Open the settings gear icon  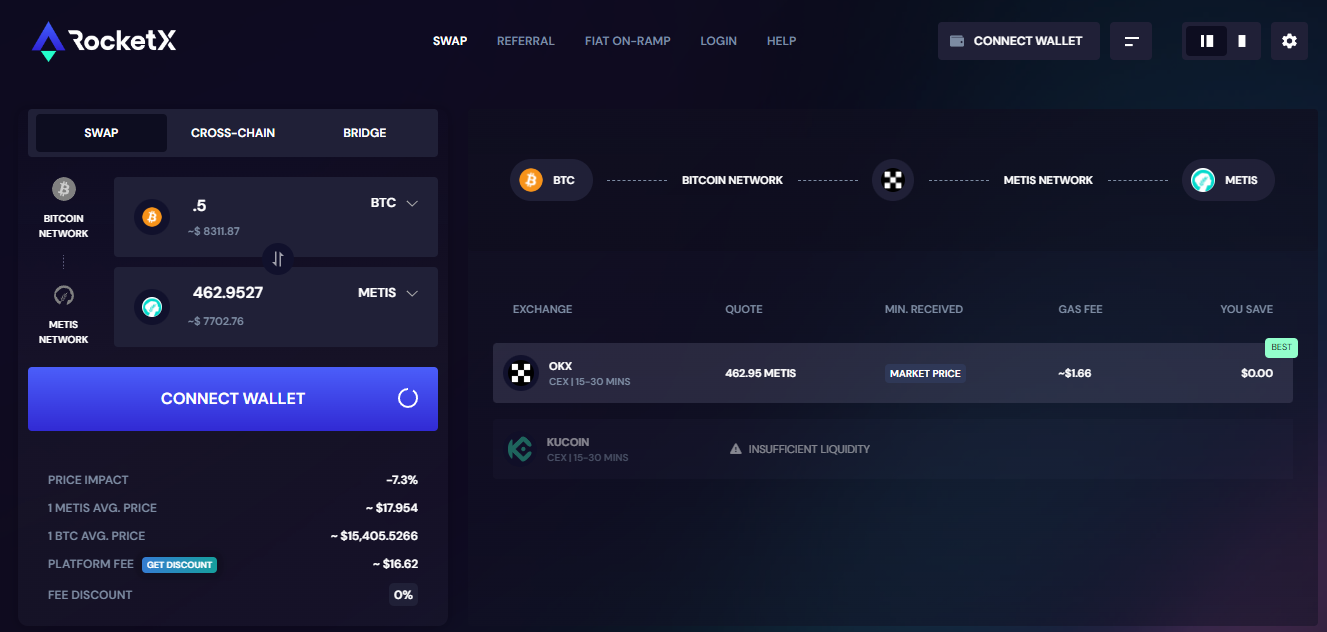tap(1289, 41)
